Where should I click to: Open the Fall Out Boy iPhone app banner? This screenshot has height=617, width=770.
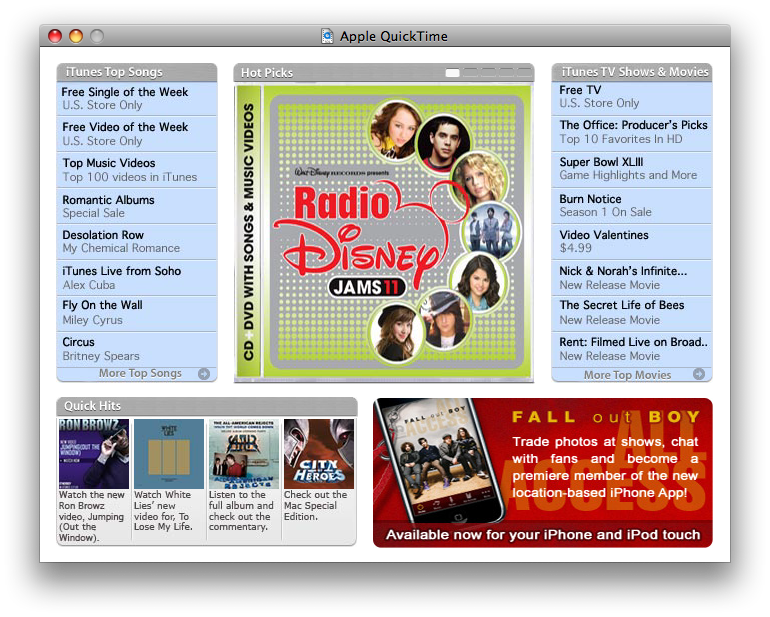click(543, 473)
